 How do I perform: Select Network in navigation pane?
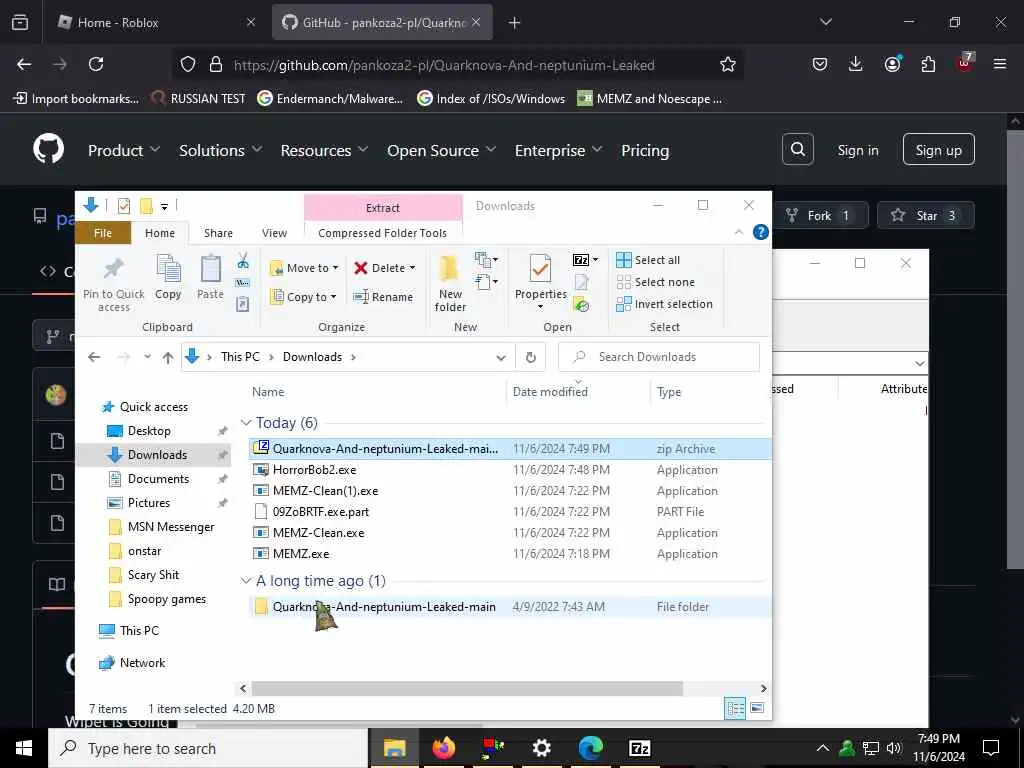point(142,662)
